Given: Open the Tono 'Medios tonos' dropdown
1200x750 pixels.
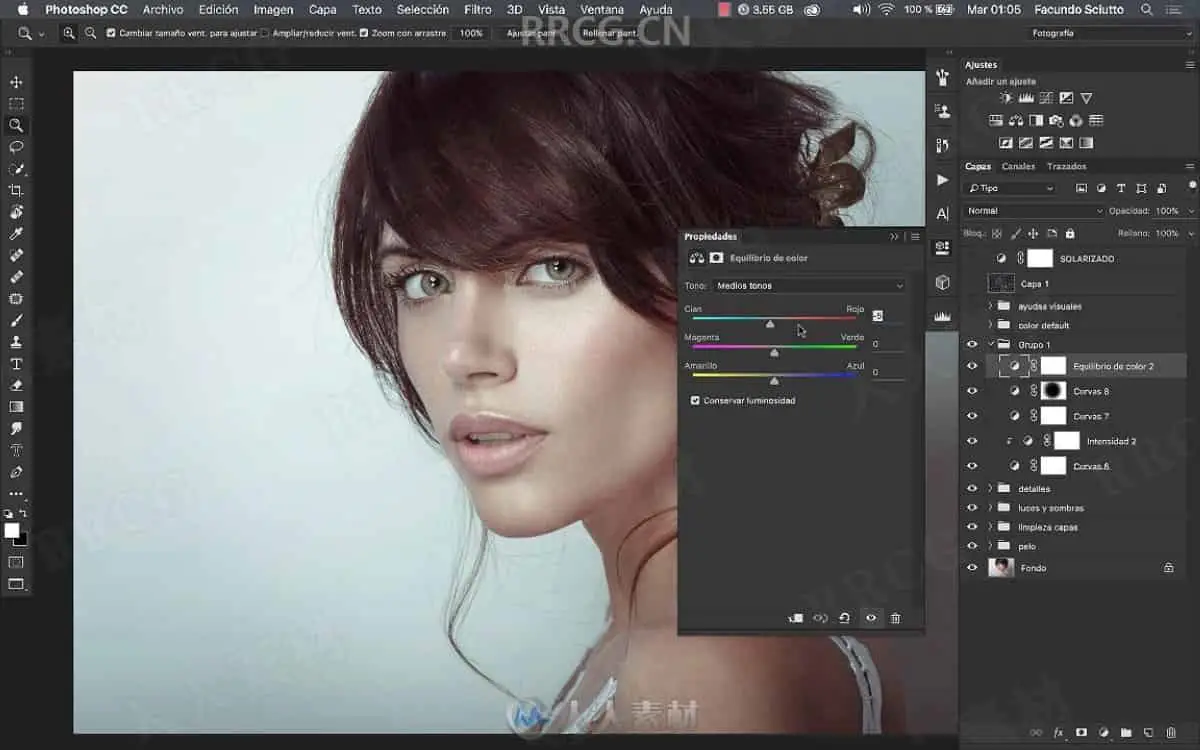Looking at the screenshot, I should tap(809, 286).
